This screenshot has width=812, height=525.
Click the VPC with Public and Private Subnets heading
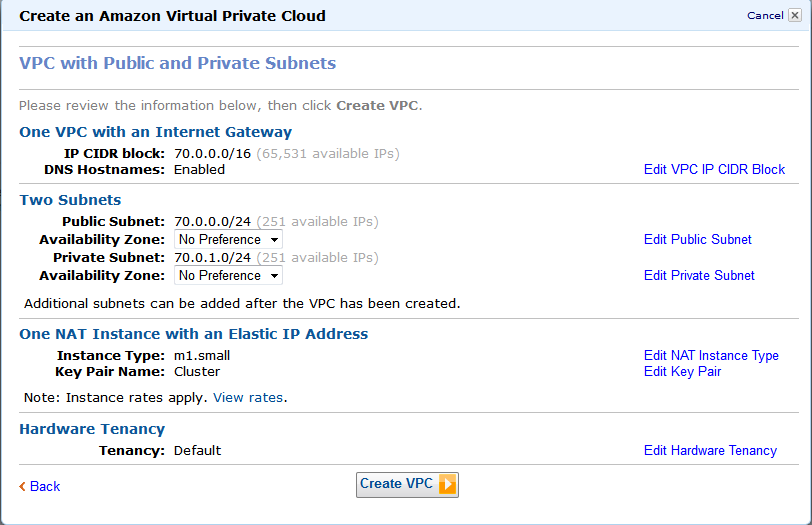[178, 63]
